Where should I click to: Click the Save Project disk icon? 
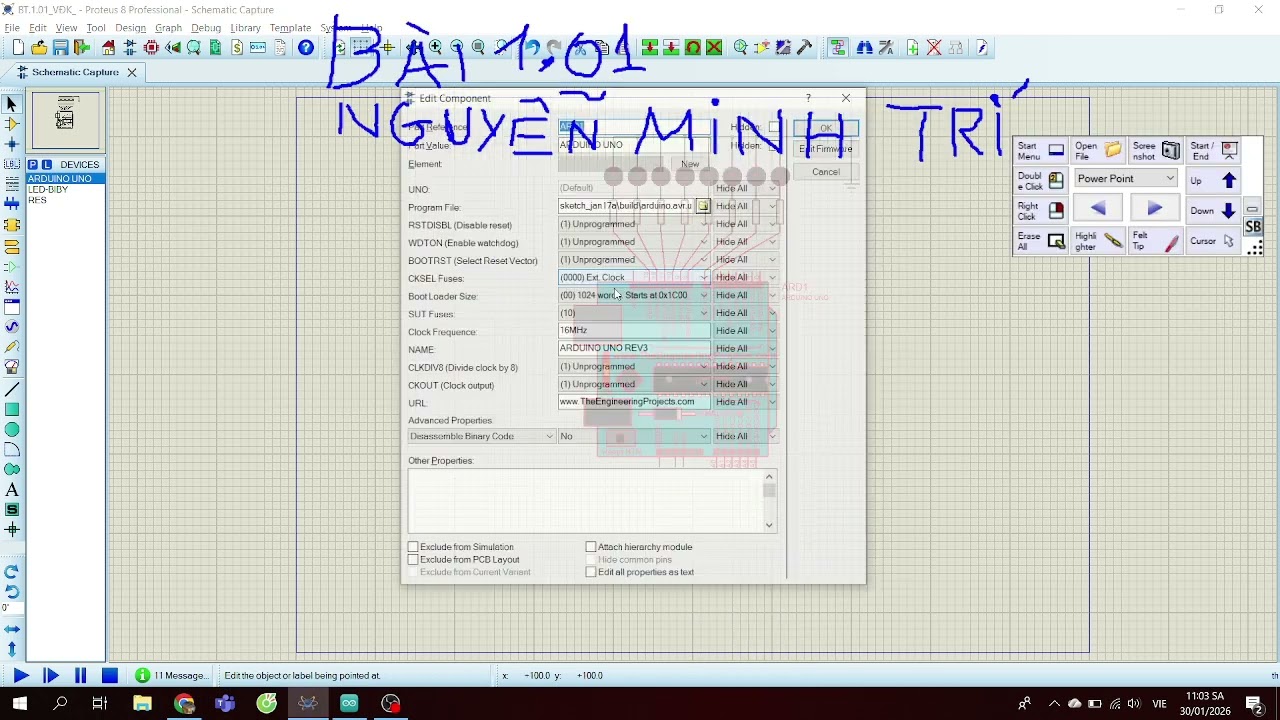click(x=60, y=48)
